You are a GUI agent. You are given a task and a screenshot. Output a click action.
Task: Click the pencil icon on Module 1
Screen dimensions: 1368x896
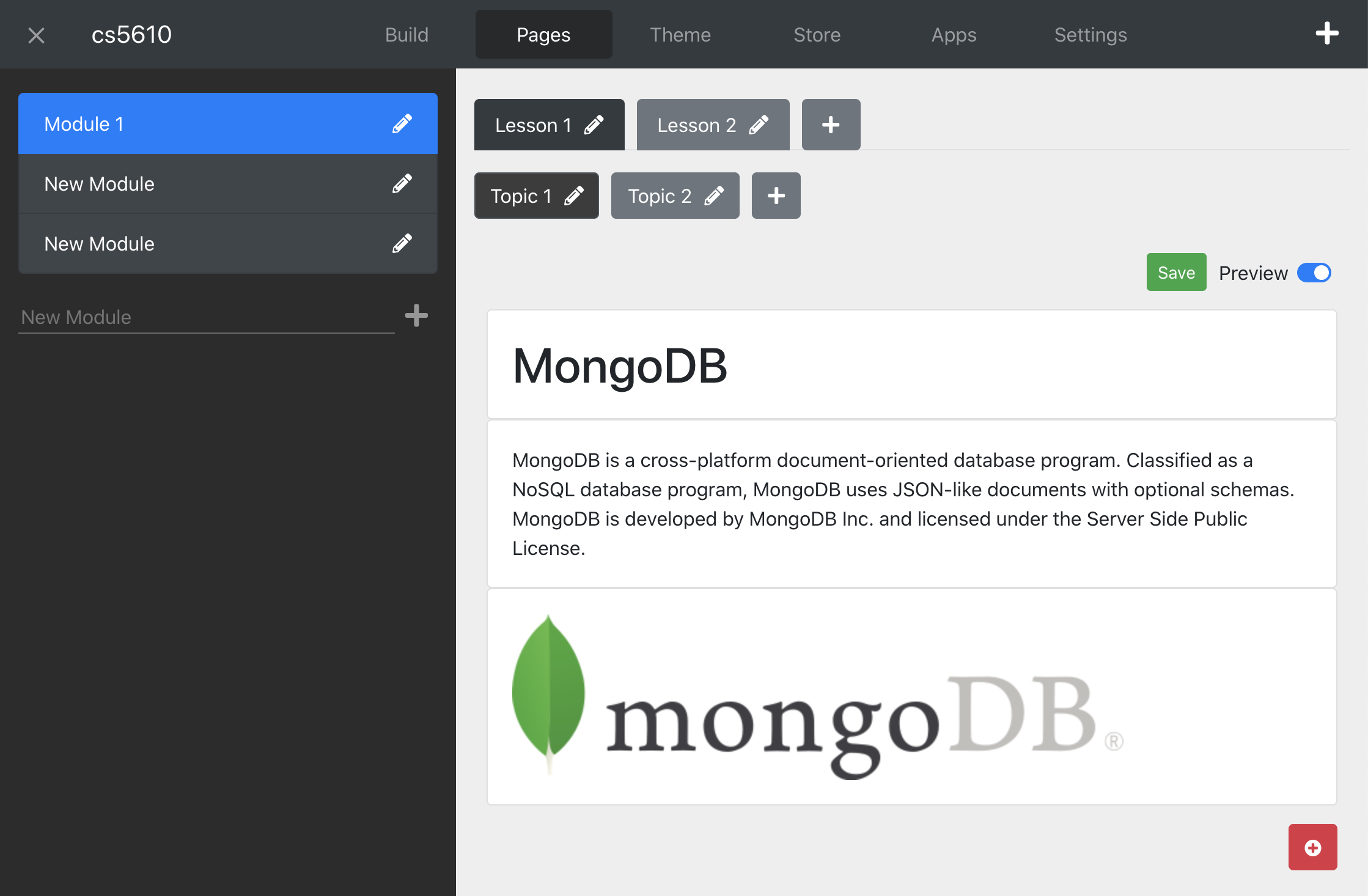pyautogui.click(x=402, y=123)
